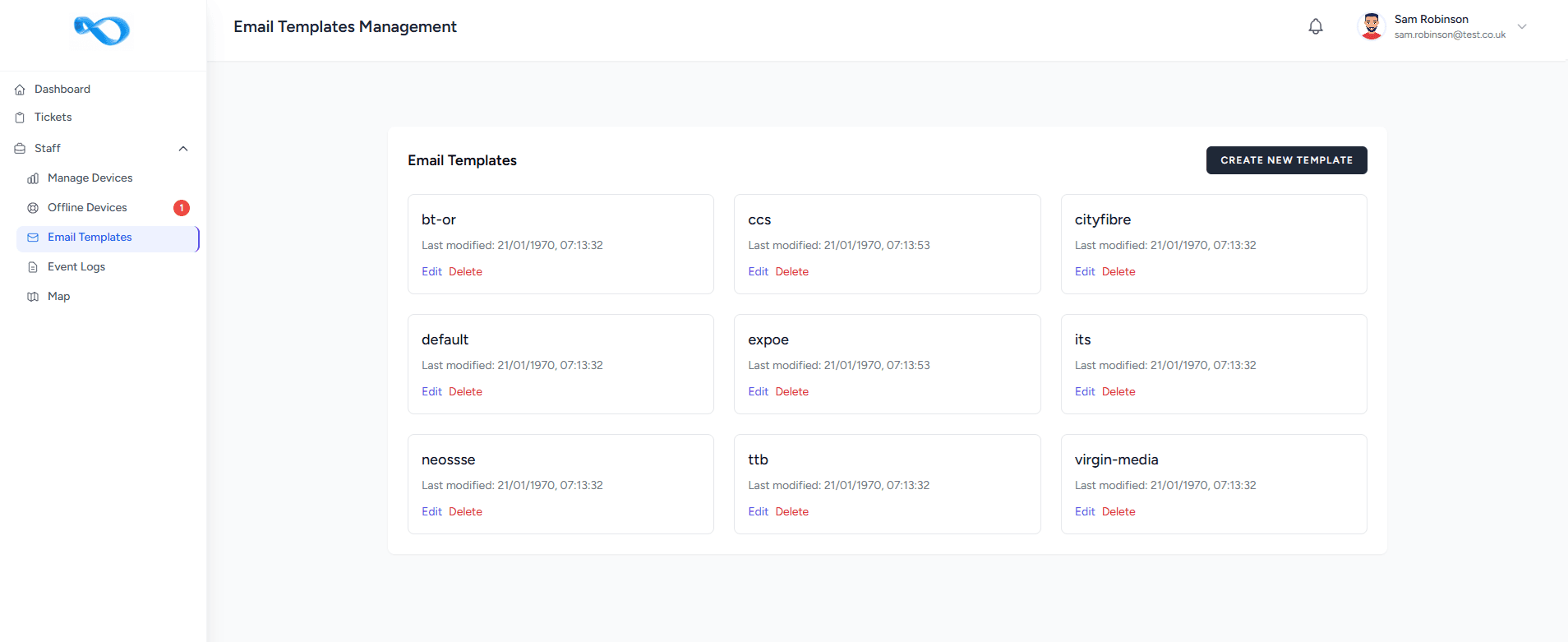
Task: Open Offline Devices from the sidebar
Action: [x=87, y=208]
